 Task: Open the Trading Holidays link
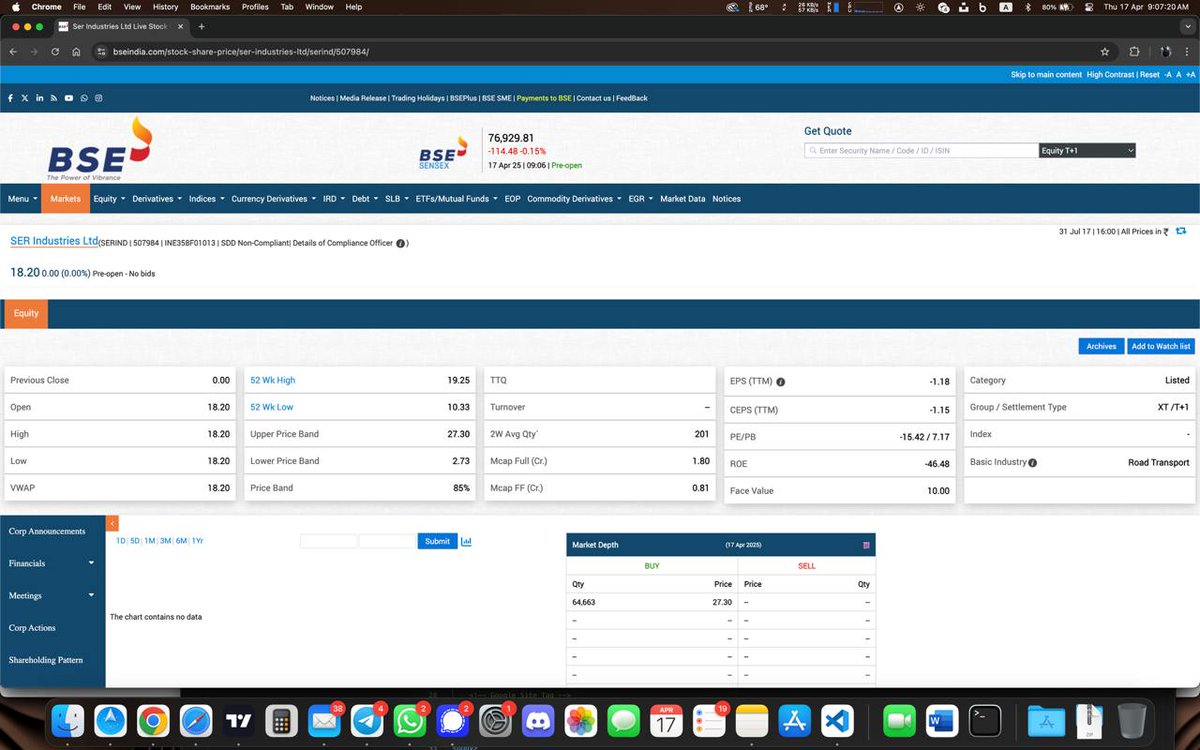click(x=418, y=98)
